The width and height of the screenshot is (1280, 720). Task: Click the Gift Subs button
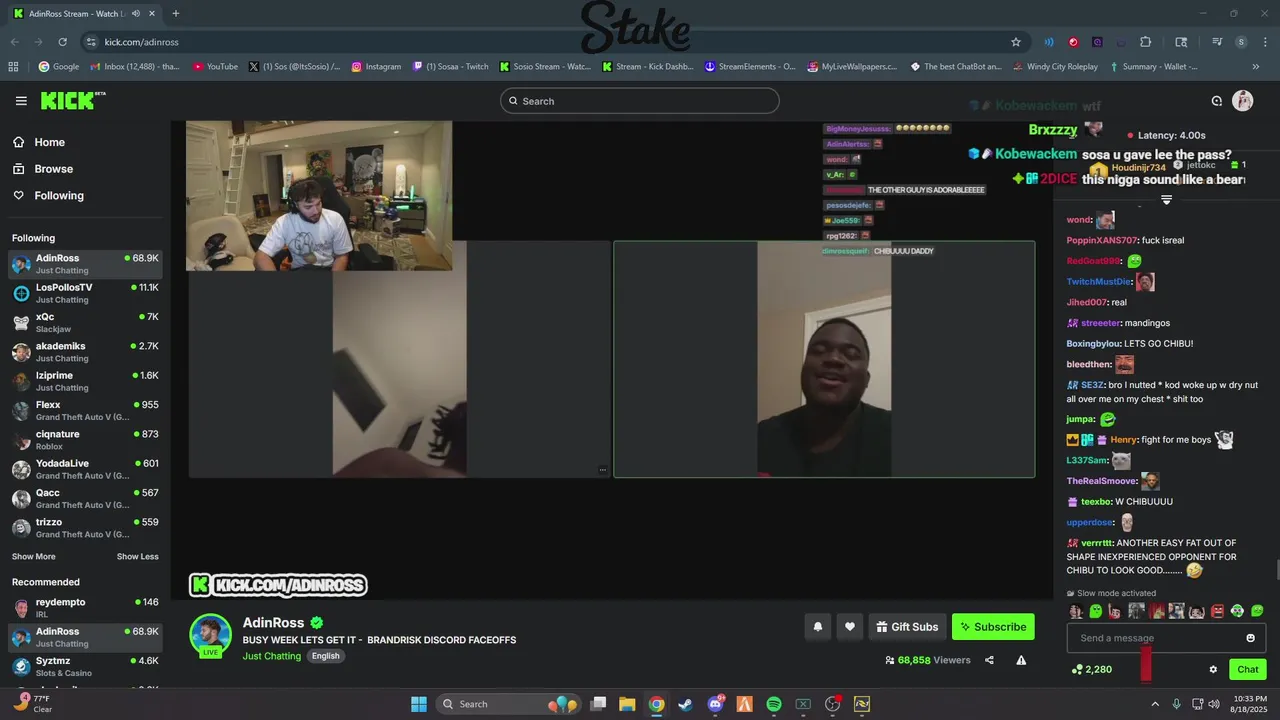click(907, 627)
